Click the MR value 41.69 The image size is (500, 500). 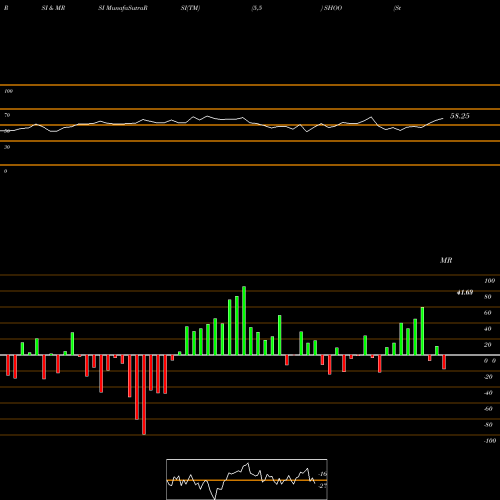point(465,293)
